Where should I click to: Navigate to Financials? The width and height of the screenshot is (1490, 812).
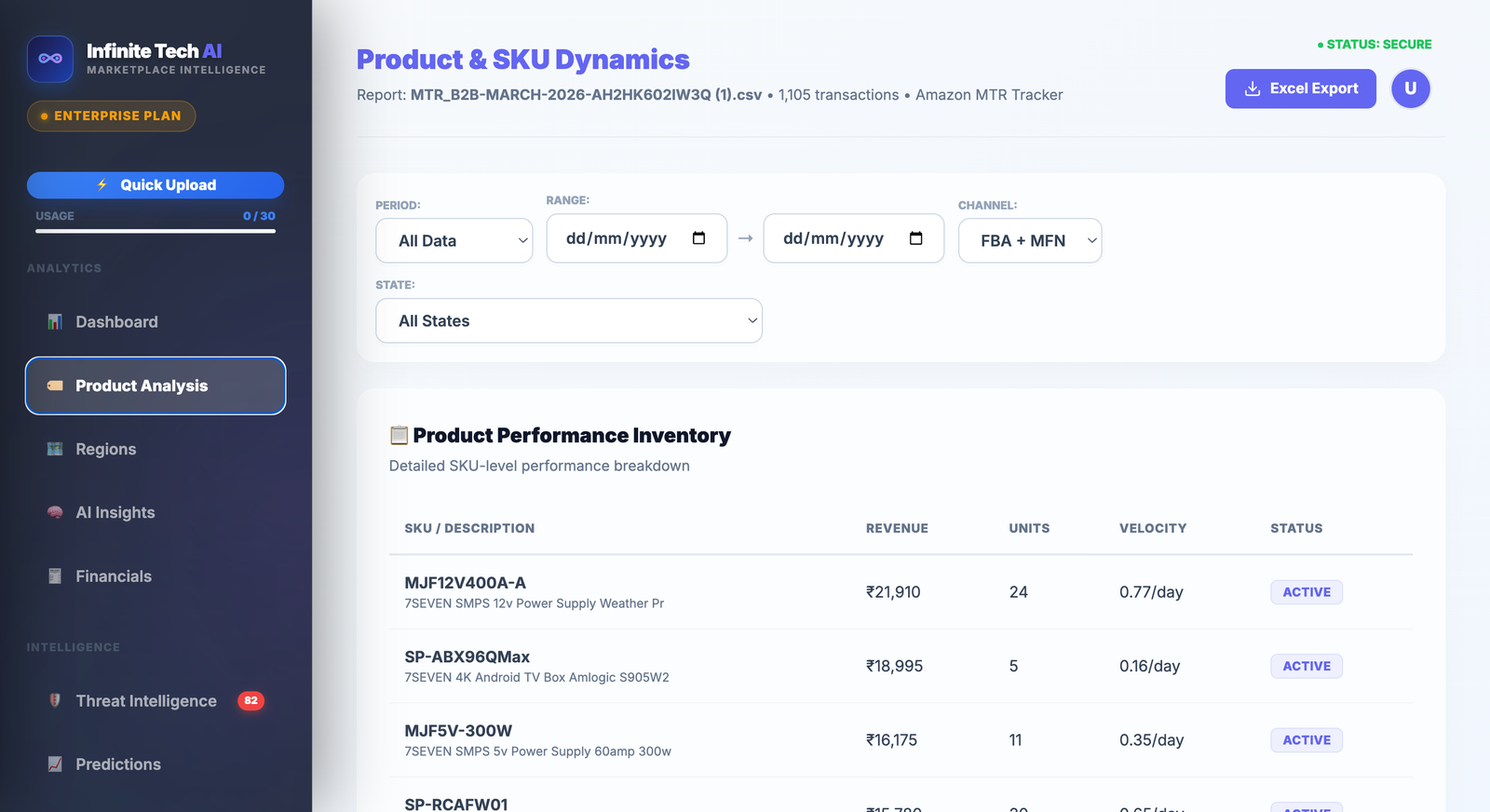click(x=156, y=576)
